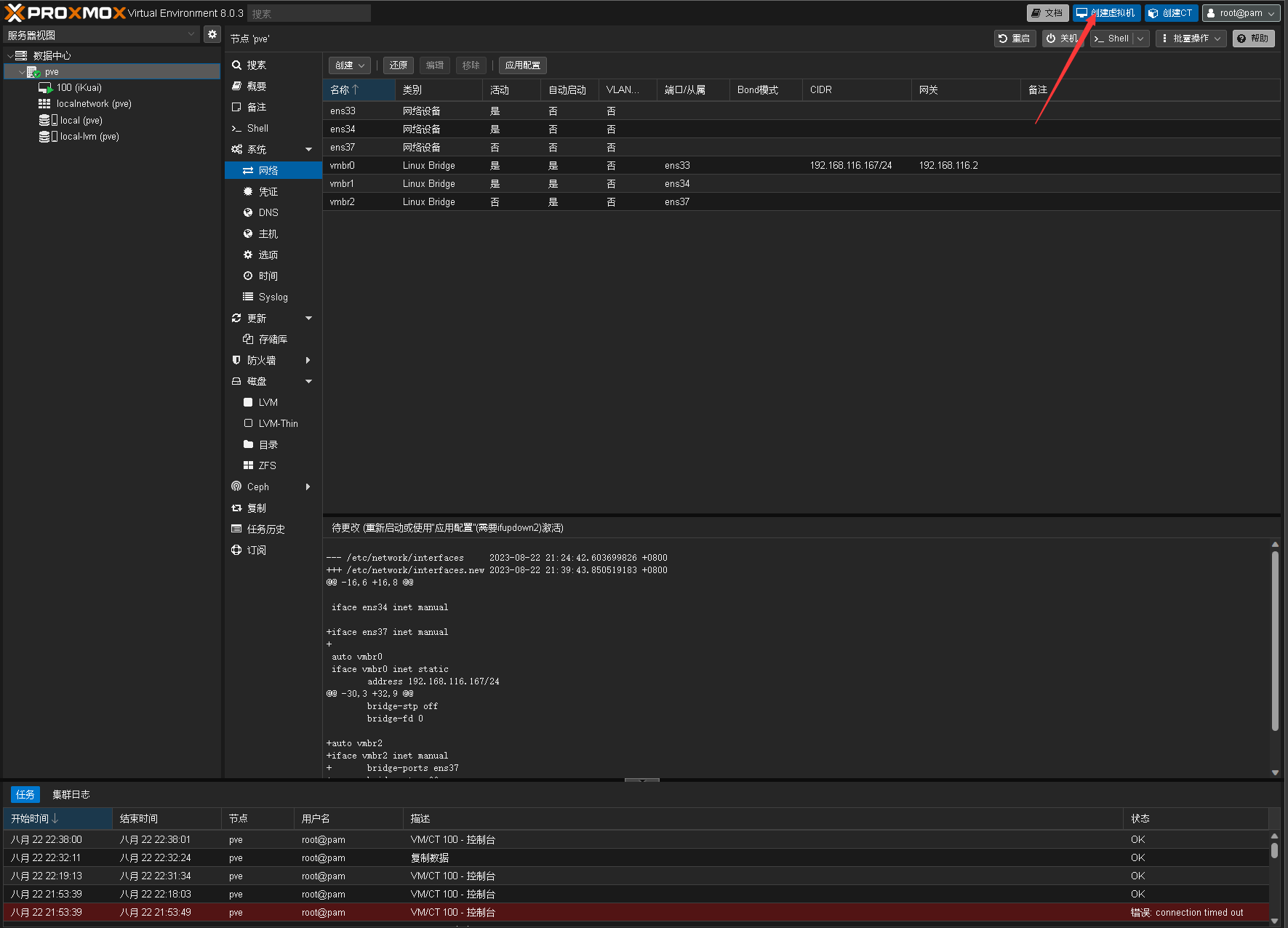Click the top search input field
The image size is (1288, 928).
click(309, 13)
